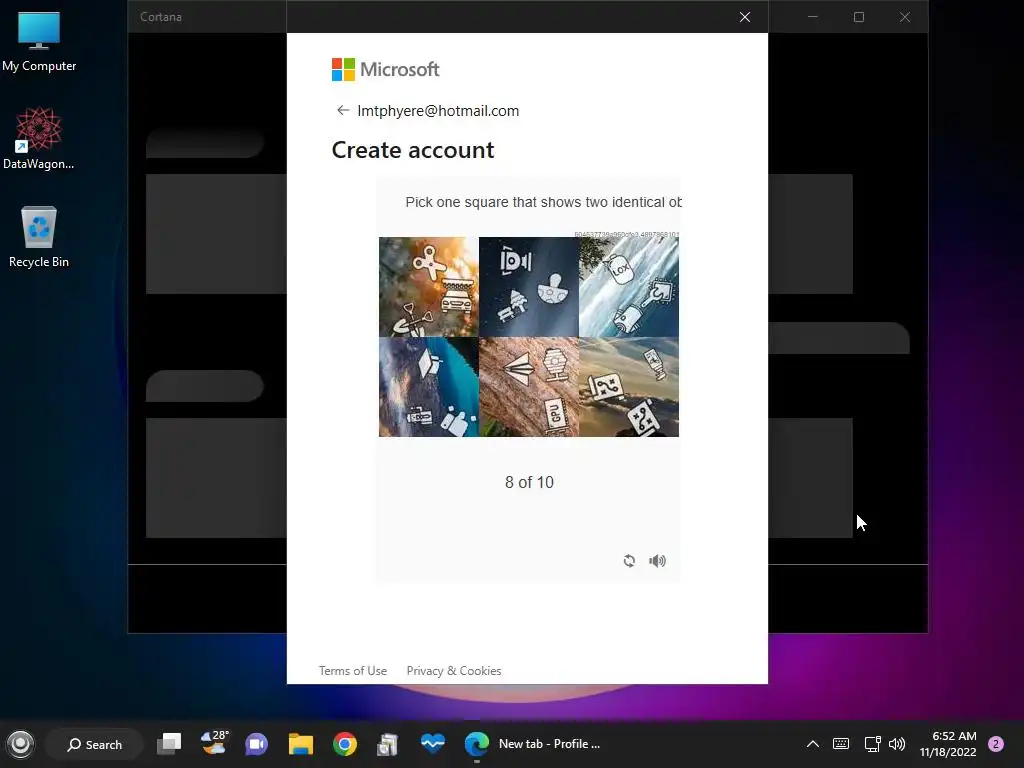The image size is (1024, 768).
Task: Select the puzzle square with treasure maps
Action: coord(629,387)
